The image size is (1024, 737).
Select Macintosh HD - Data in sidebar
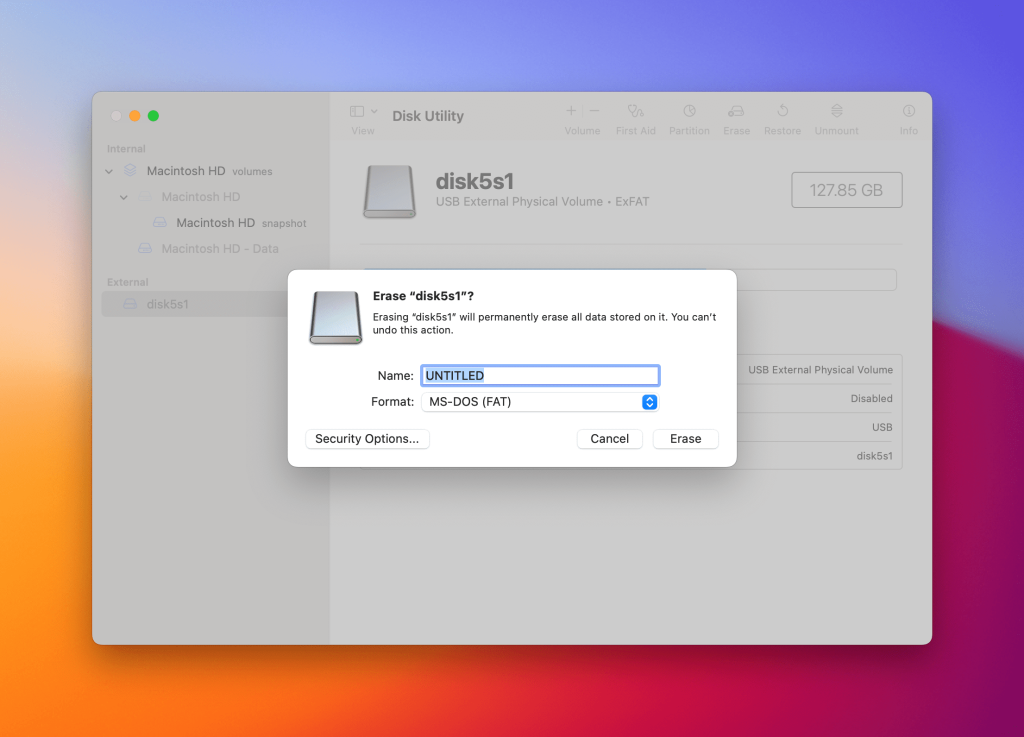[220, 249]
